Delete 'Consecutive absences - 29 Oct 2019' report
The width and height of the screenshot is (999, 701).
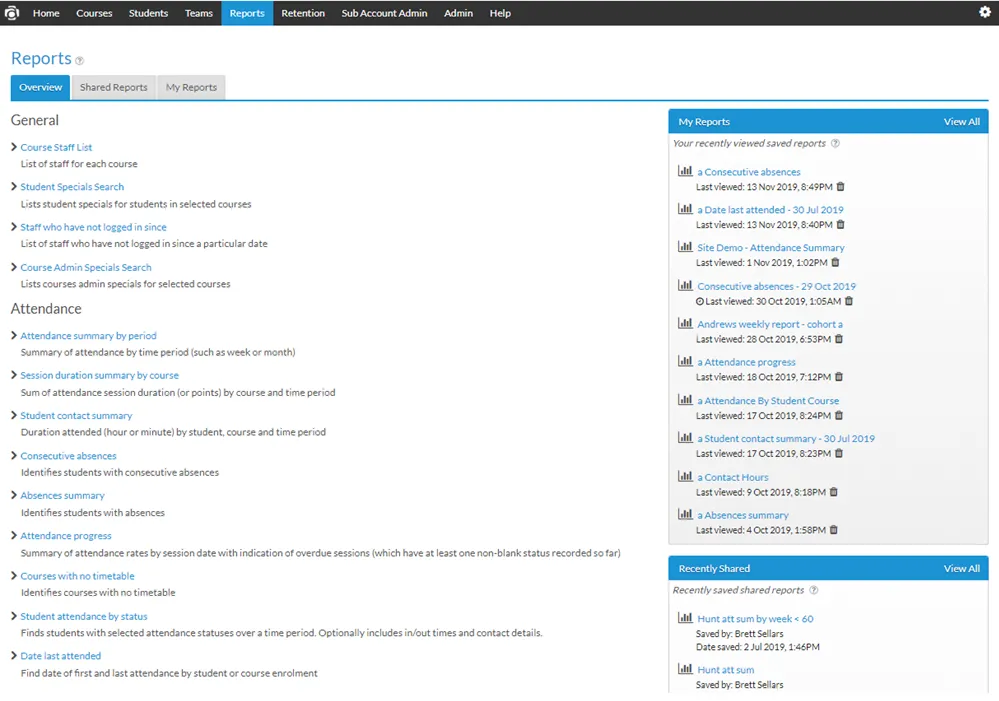849,301
